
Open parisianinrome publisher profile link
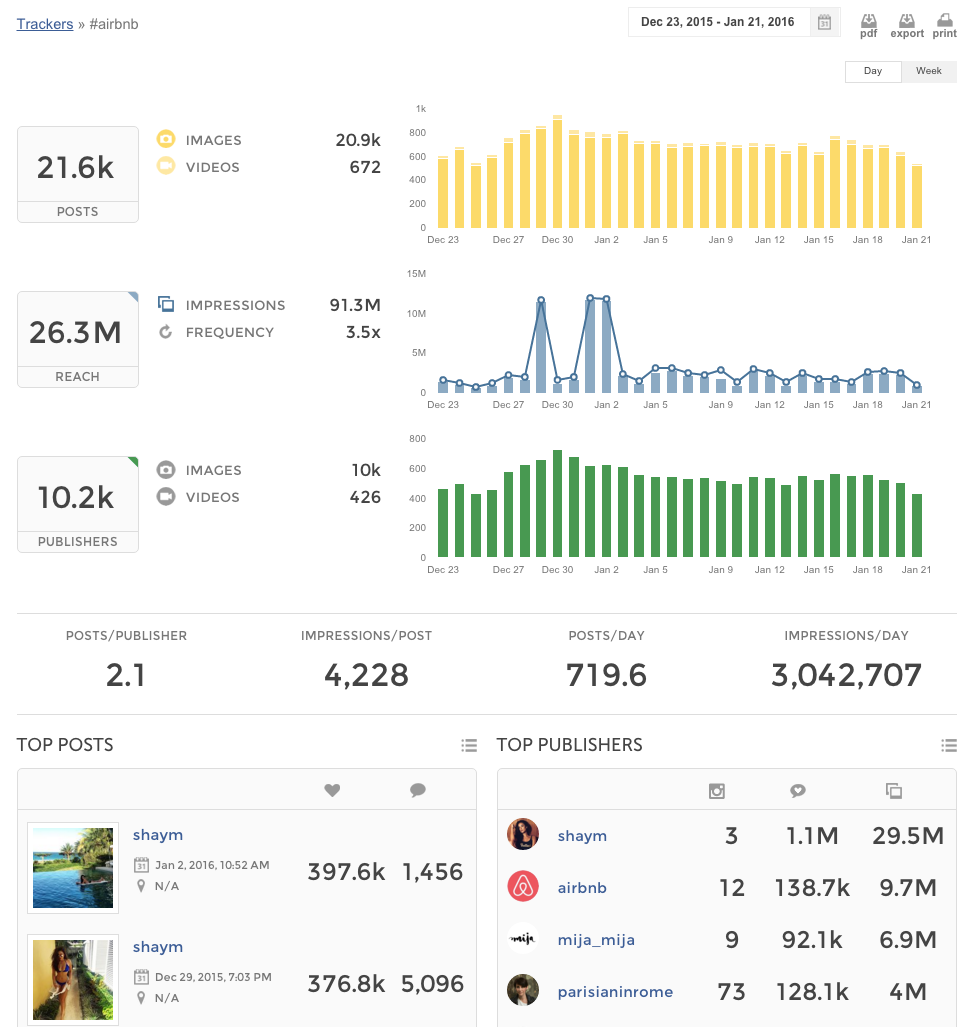(x=615, y=992)
